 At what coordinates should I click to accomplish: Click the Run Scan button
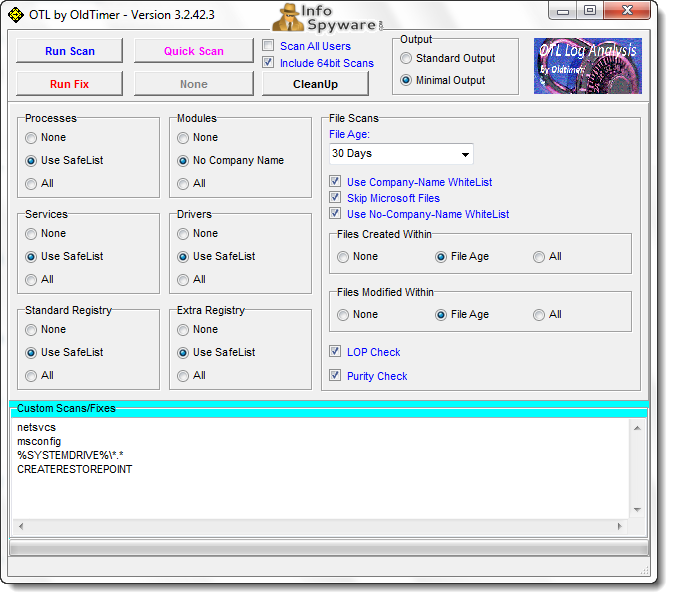(x=70, y=51)
